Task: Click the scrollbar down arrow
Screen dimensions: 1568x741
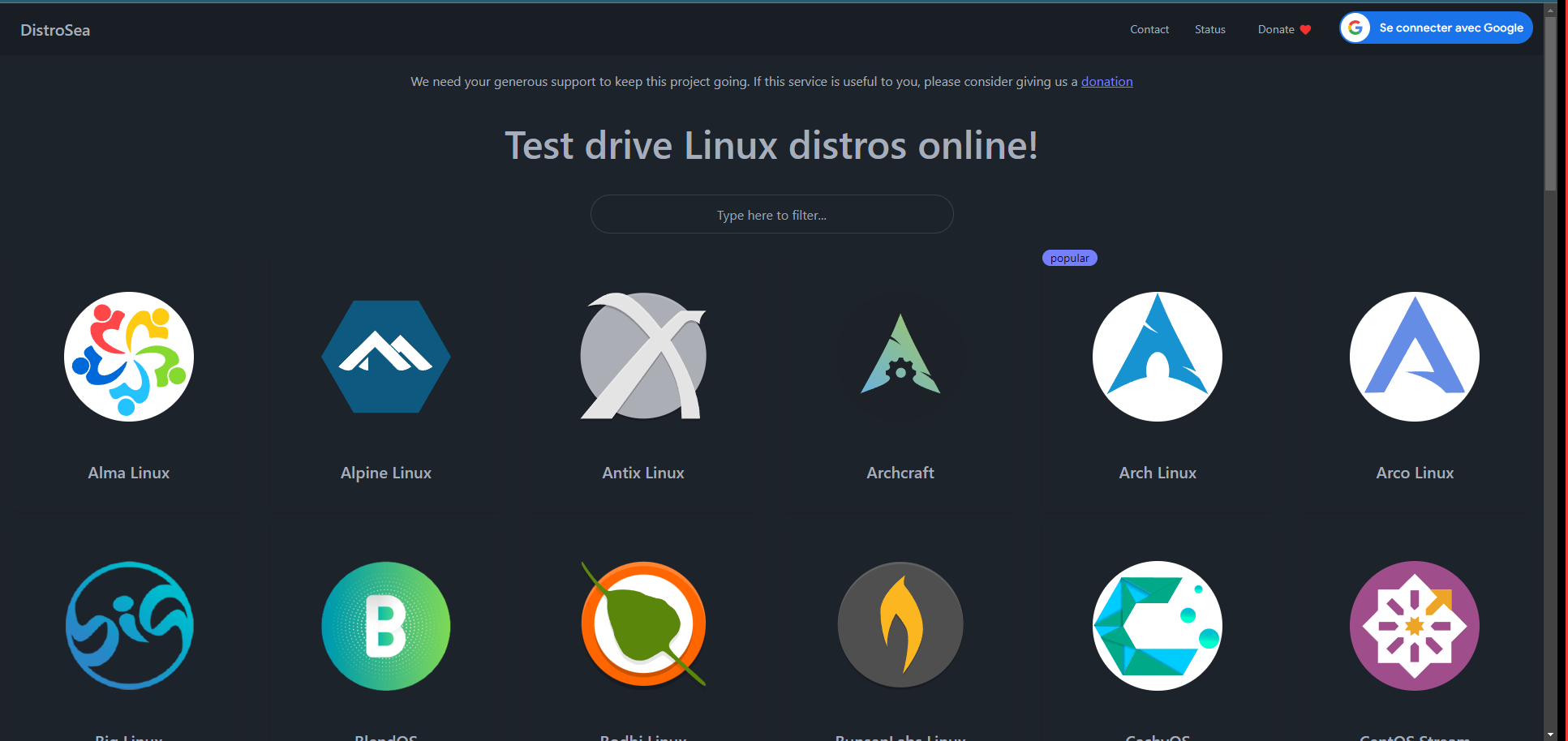Action: (1550, 735)
